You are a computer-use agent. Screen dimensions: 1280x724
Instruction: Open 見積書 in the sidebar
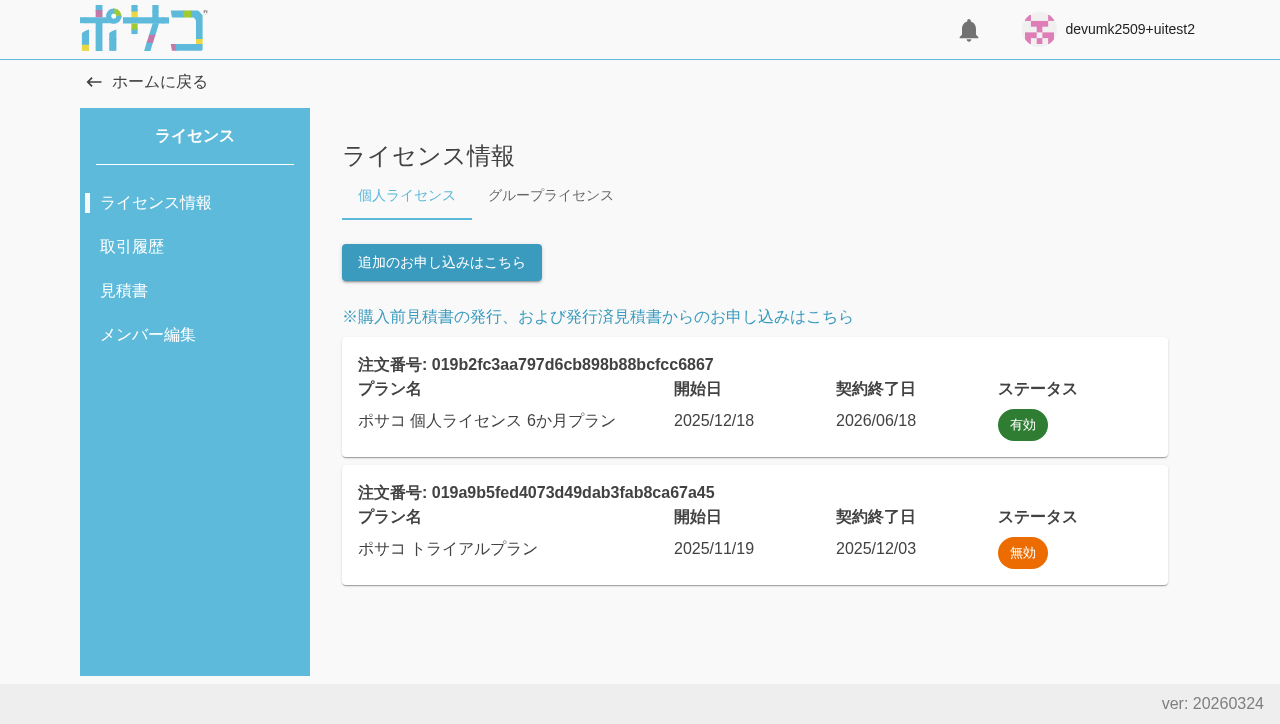(x=124, y=291)
